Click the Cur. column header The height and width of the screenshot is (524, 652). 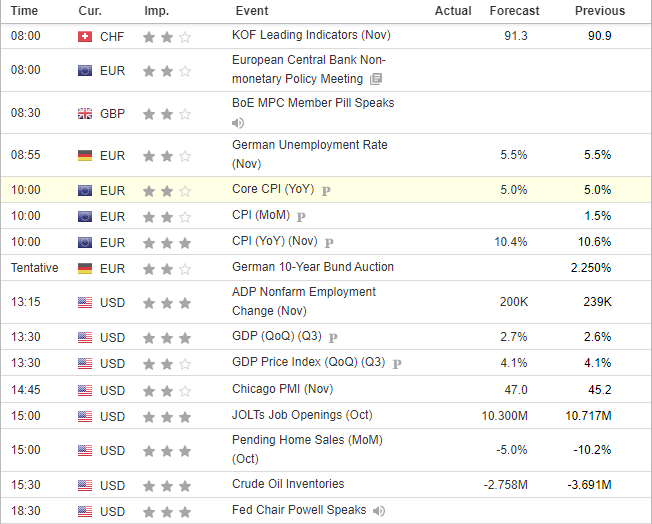point(90,11)
